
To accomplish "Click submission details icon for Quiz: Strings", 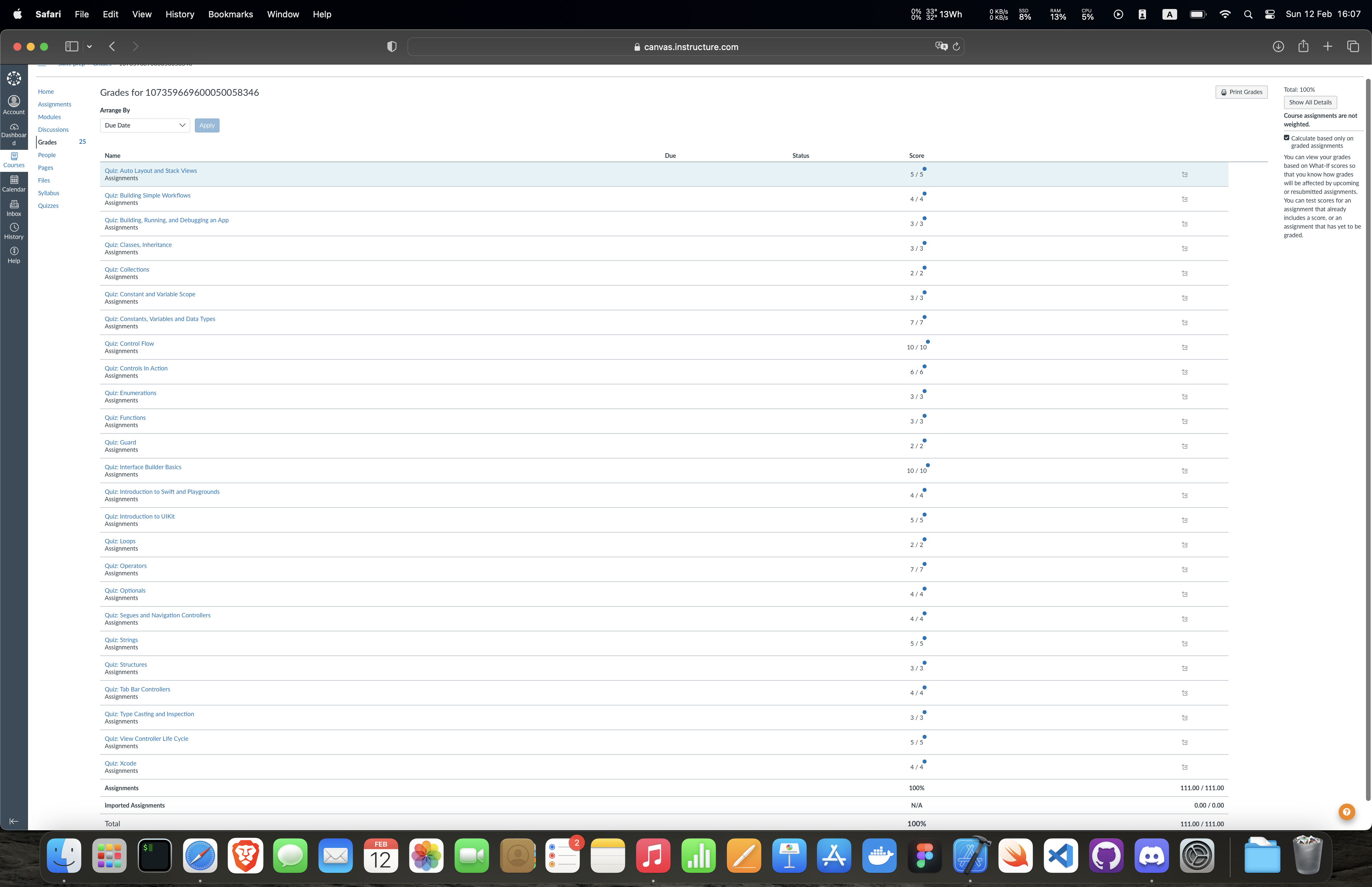I will click(x=1185, y=644).
